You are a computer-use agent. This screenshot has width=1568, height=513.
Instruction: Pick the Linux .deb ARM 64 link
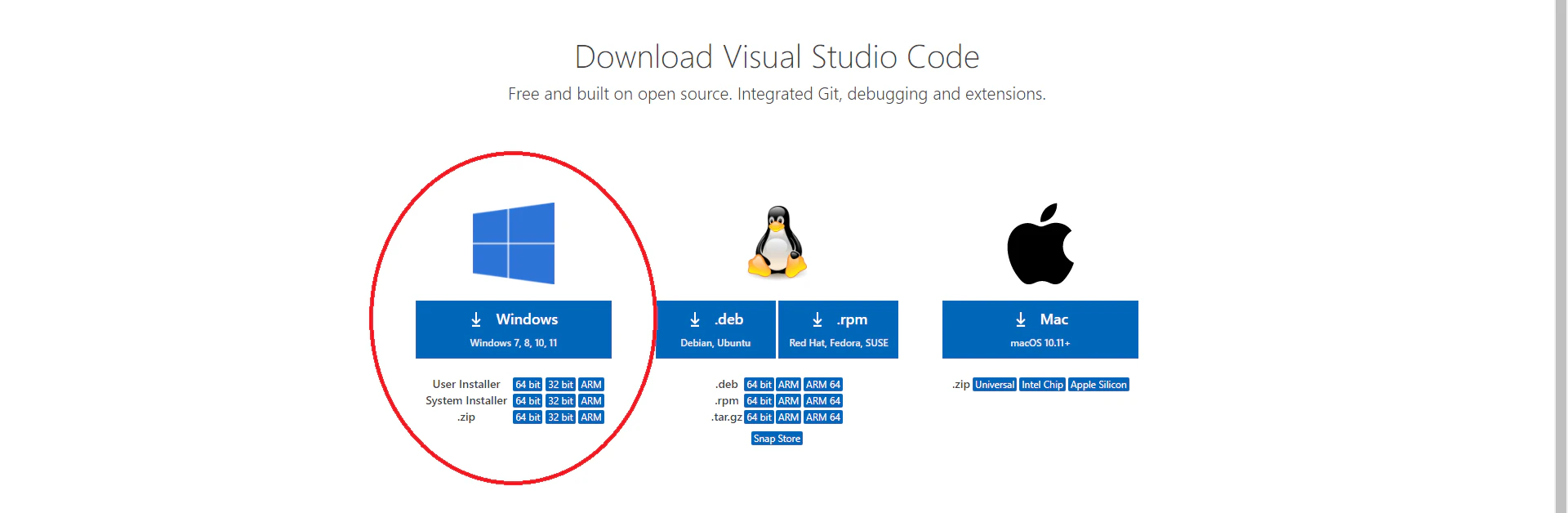[x=823, y=385]
